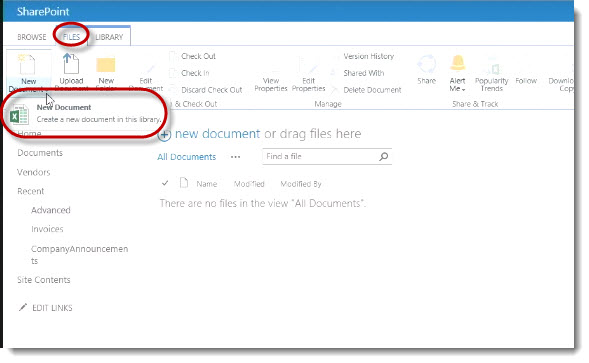Click the Check In command
Screen dimensions: 589x363
point(195,73)
